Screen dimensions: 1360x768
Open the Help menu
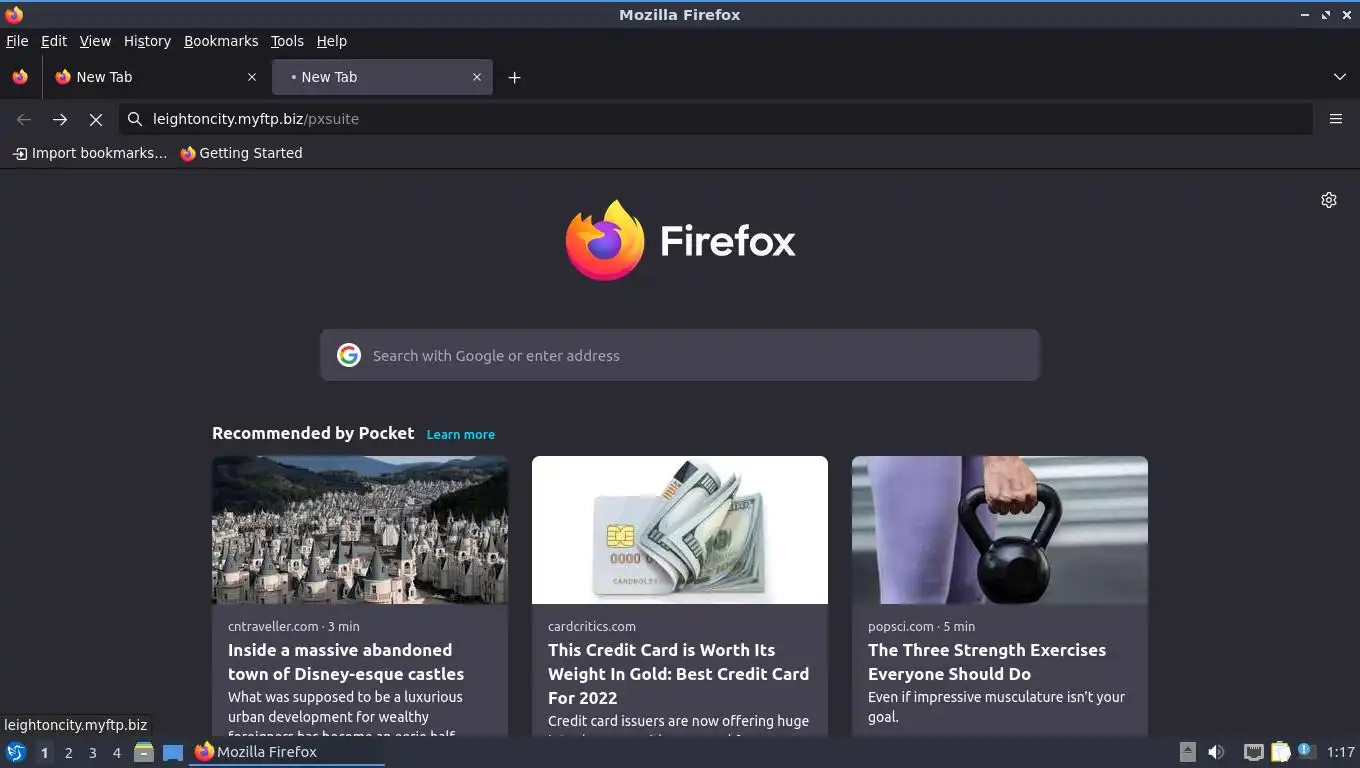(x=331, y=41)
